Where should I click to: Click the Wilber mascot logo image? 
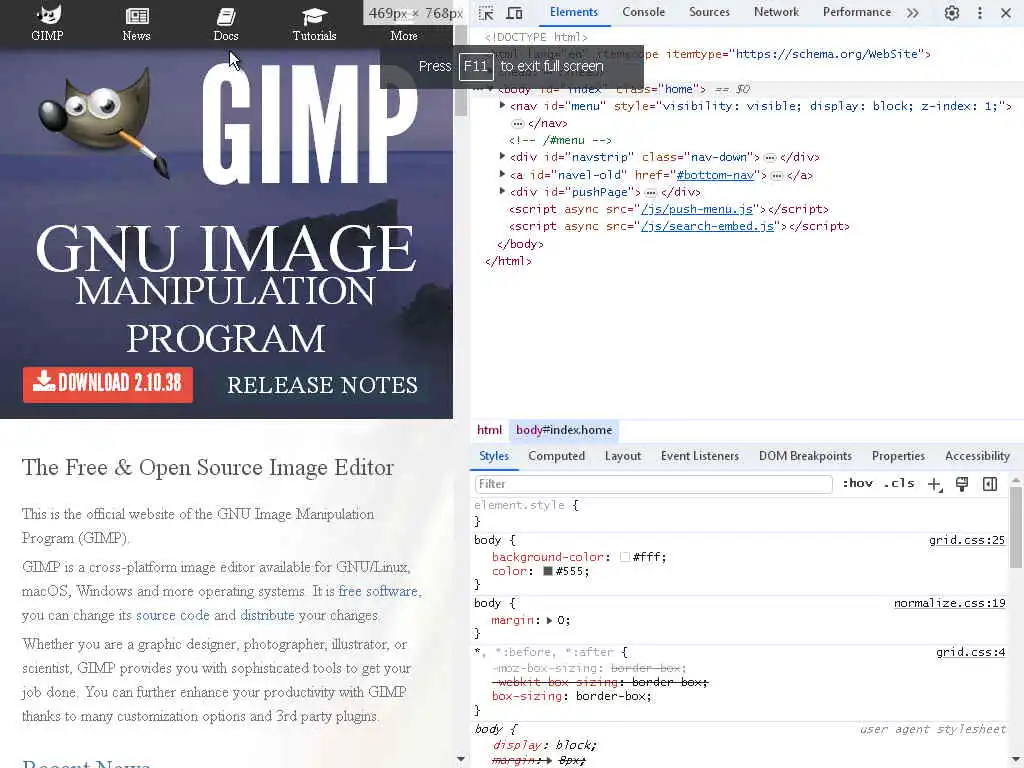click(x=103, y=123)
